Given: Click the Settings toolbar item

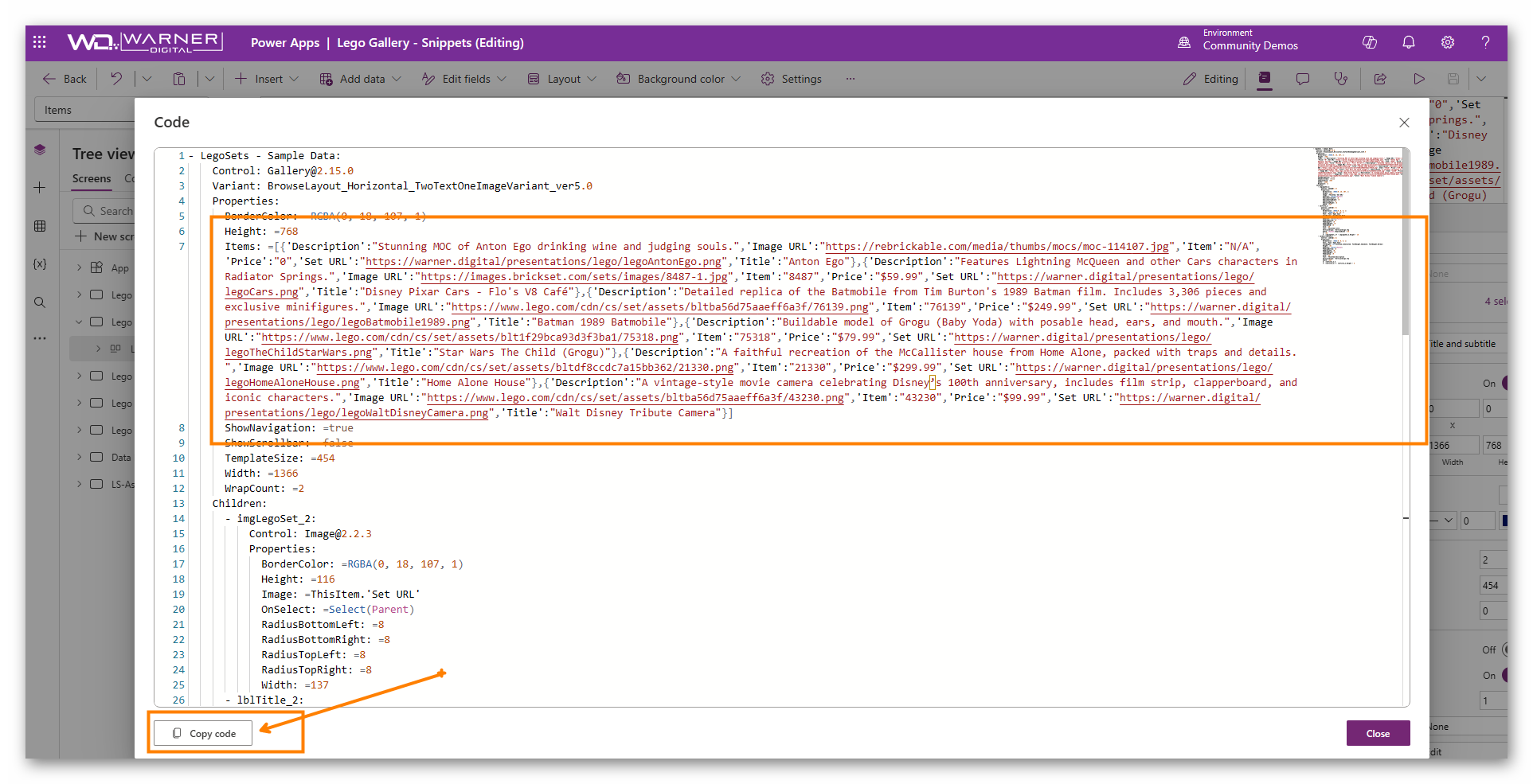Looking at the screenshot, I should pyautogui.click(x=791, y=79).
